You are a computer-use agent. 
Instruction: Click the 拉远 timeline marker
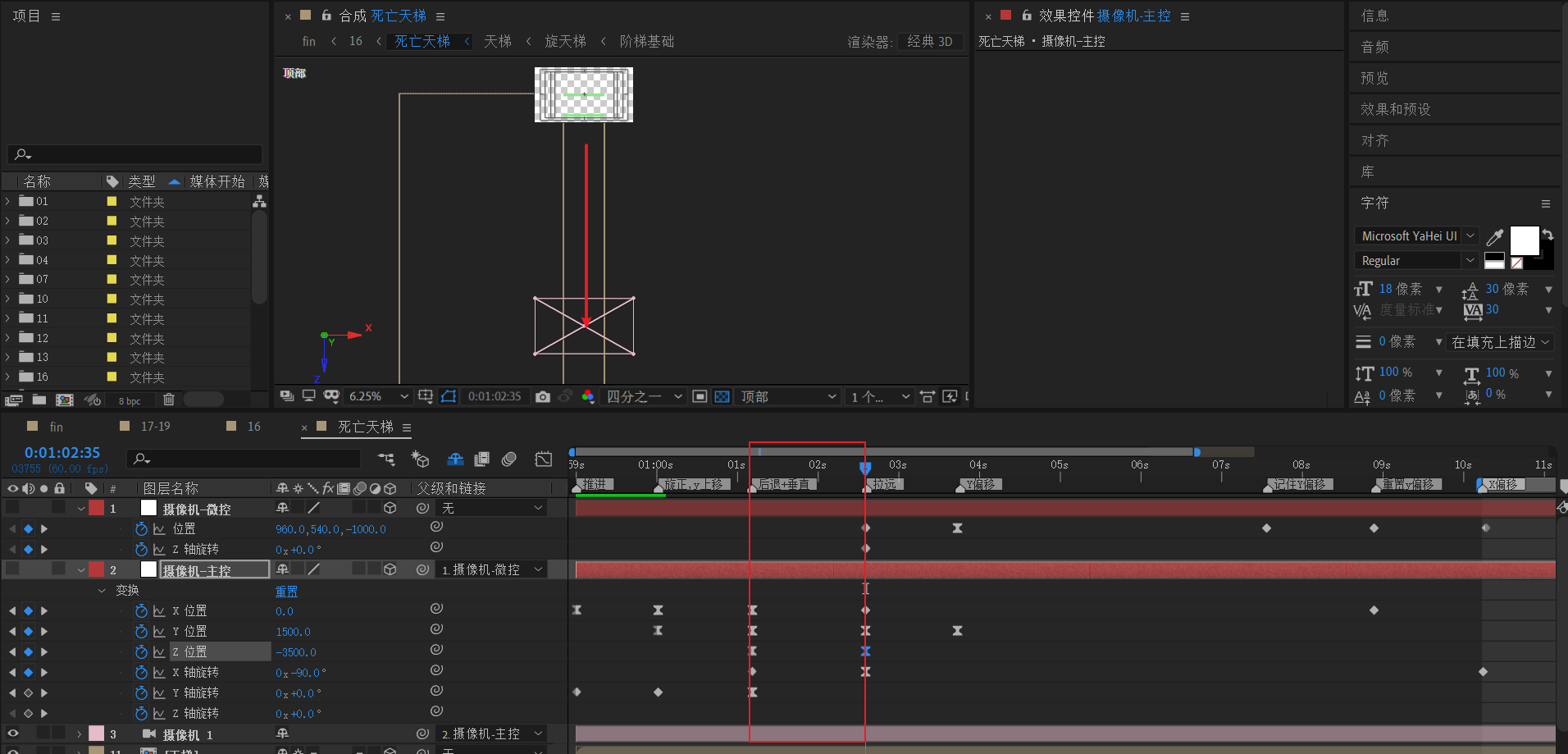[885, 485]
